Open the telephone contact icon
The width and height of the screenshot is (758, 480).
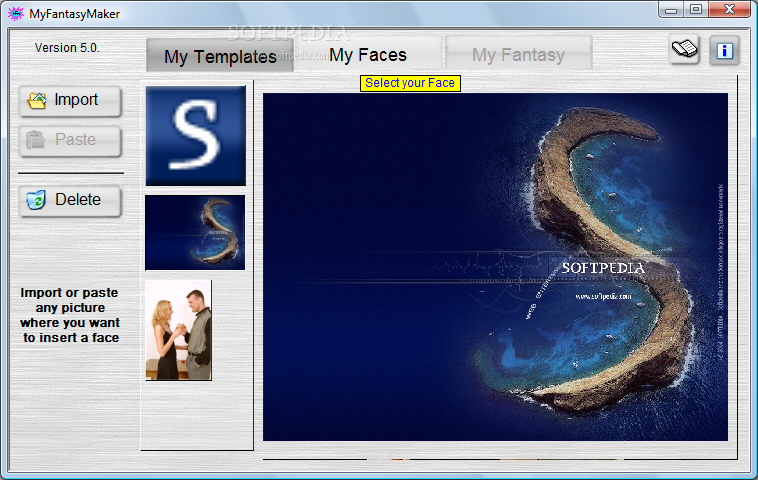coord(684,49)
